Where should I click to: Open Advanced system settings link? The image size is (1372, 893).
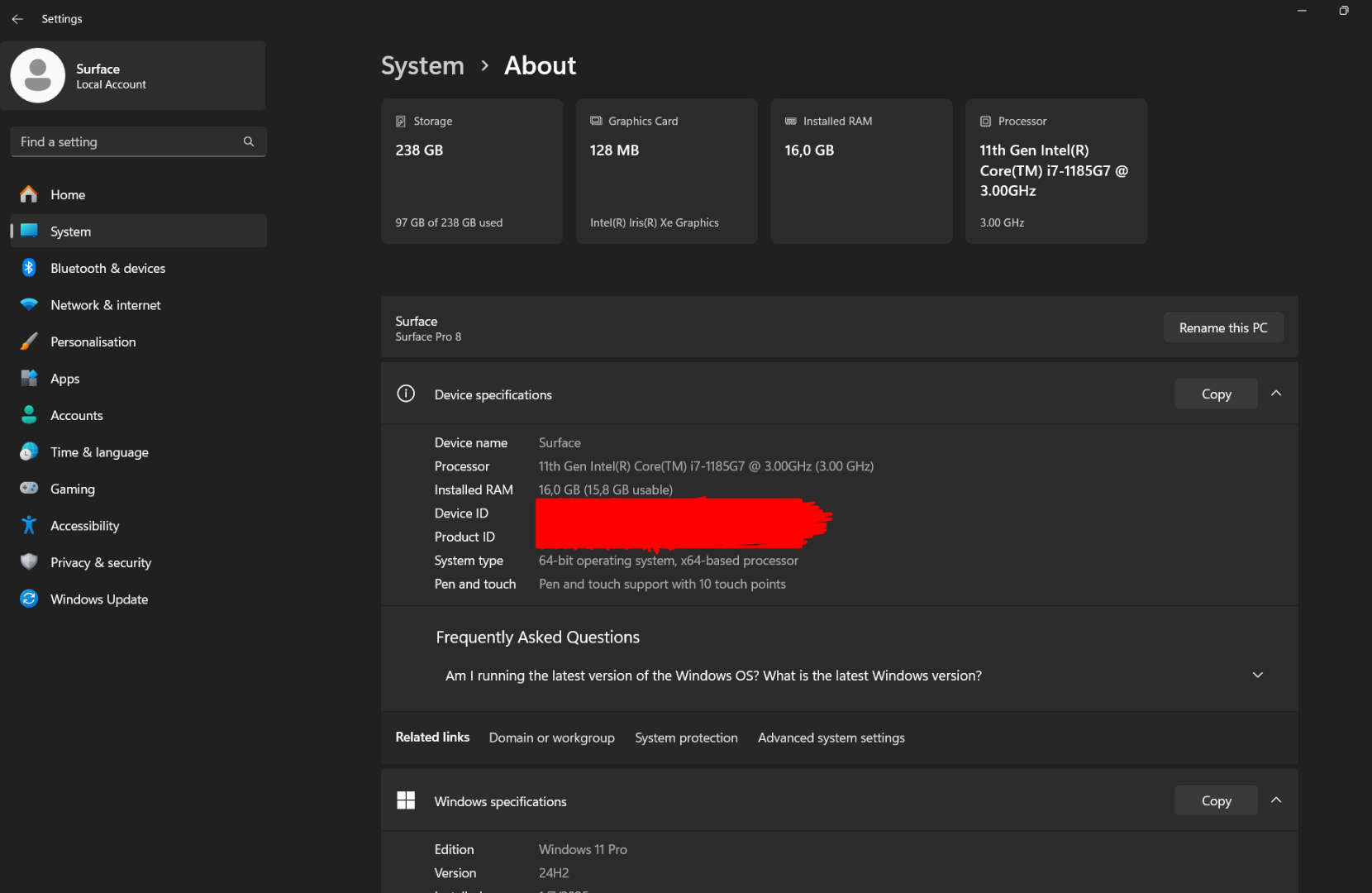pos(831,738)
